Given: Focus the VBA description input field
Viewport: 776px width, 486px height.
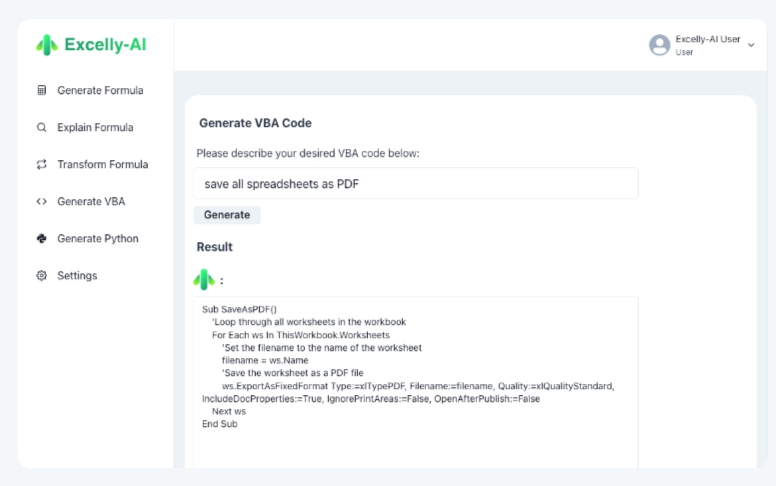Looking at the screenshot, I should [x=416, y=184].
